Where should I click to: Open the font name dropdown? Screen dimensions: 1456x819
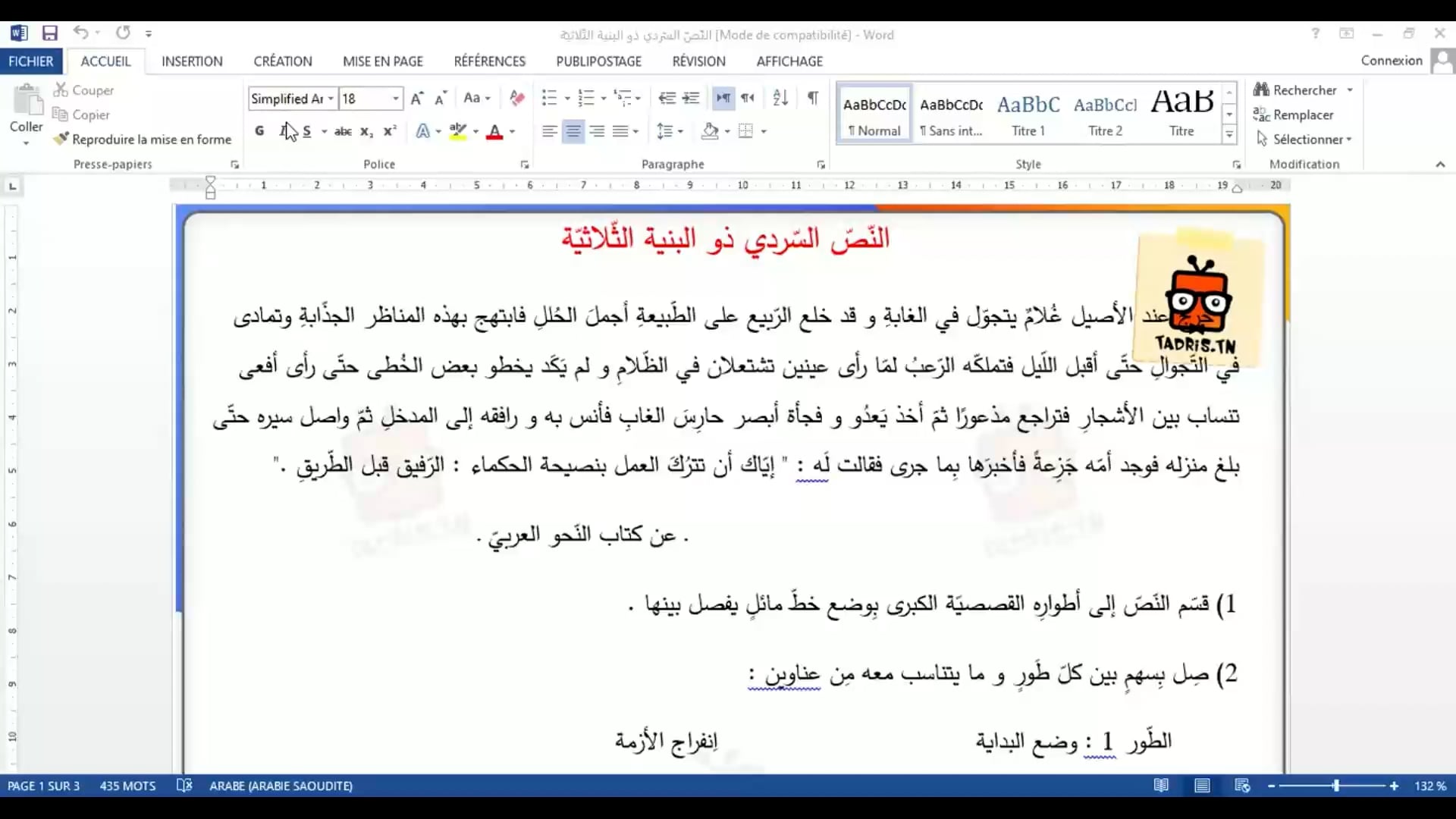[331, 99]
